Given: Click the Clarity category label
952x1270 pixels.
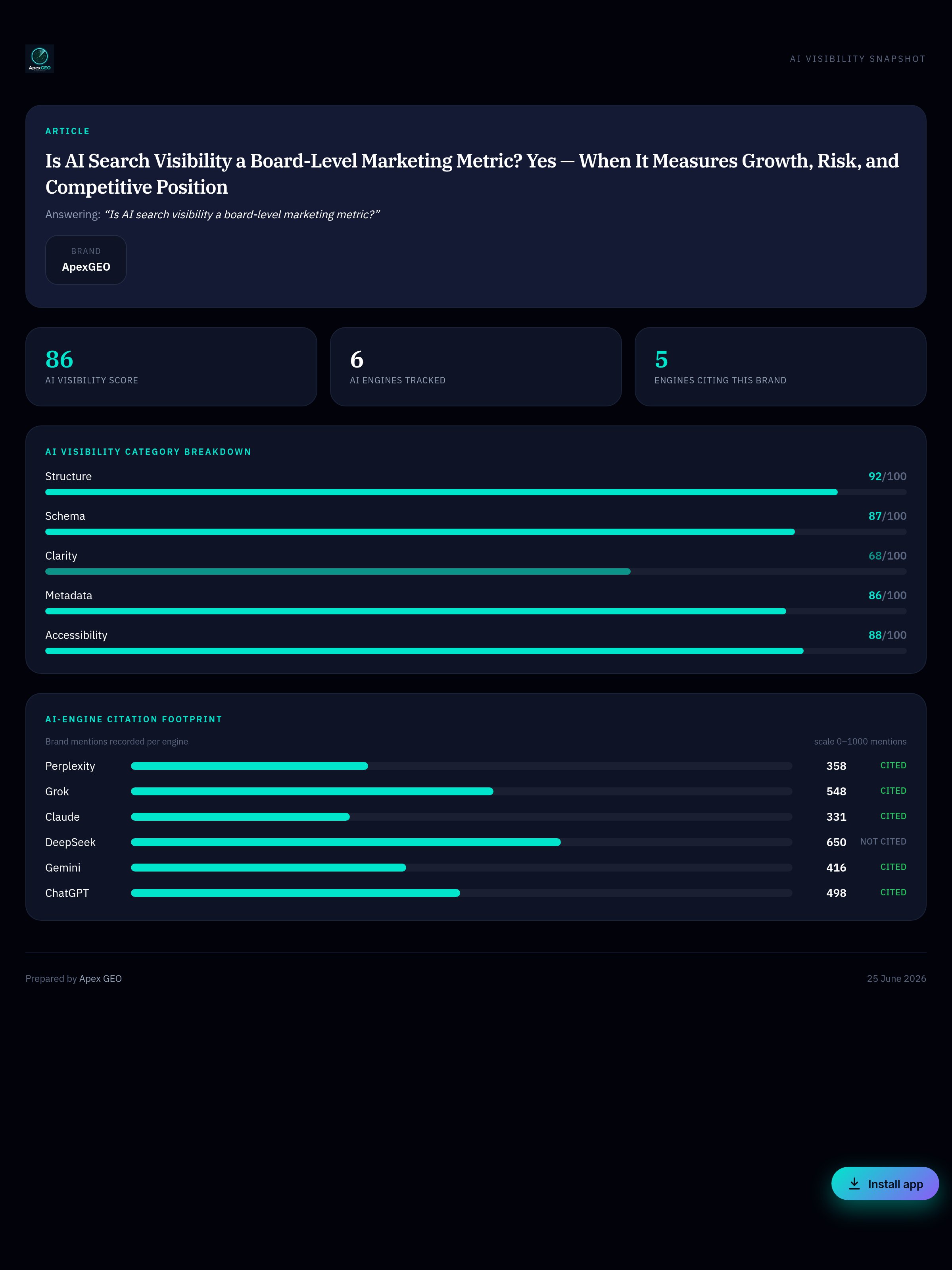Looking at the screenshot, I should [x=61, y=556].
